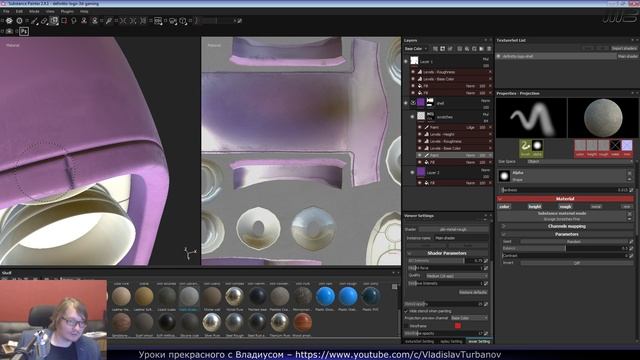Click the delete layer trash icon
The height and width of the screenshot is (360, 640).
pyautogui.click(x=489, y=49)
